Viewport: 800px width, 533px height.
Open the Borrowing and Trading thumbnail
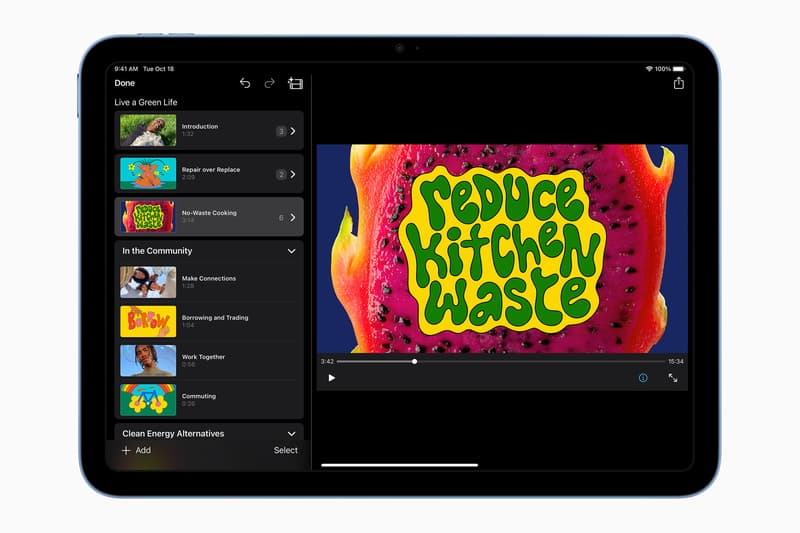point(148,321)
